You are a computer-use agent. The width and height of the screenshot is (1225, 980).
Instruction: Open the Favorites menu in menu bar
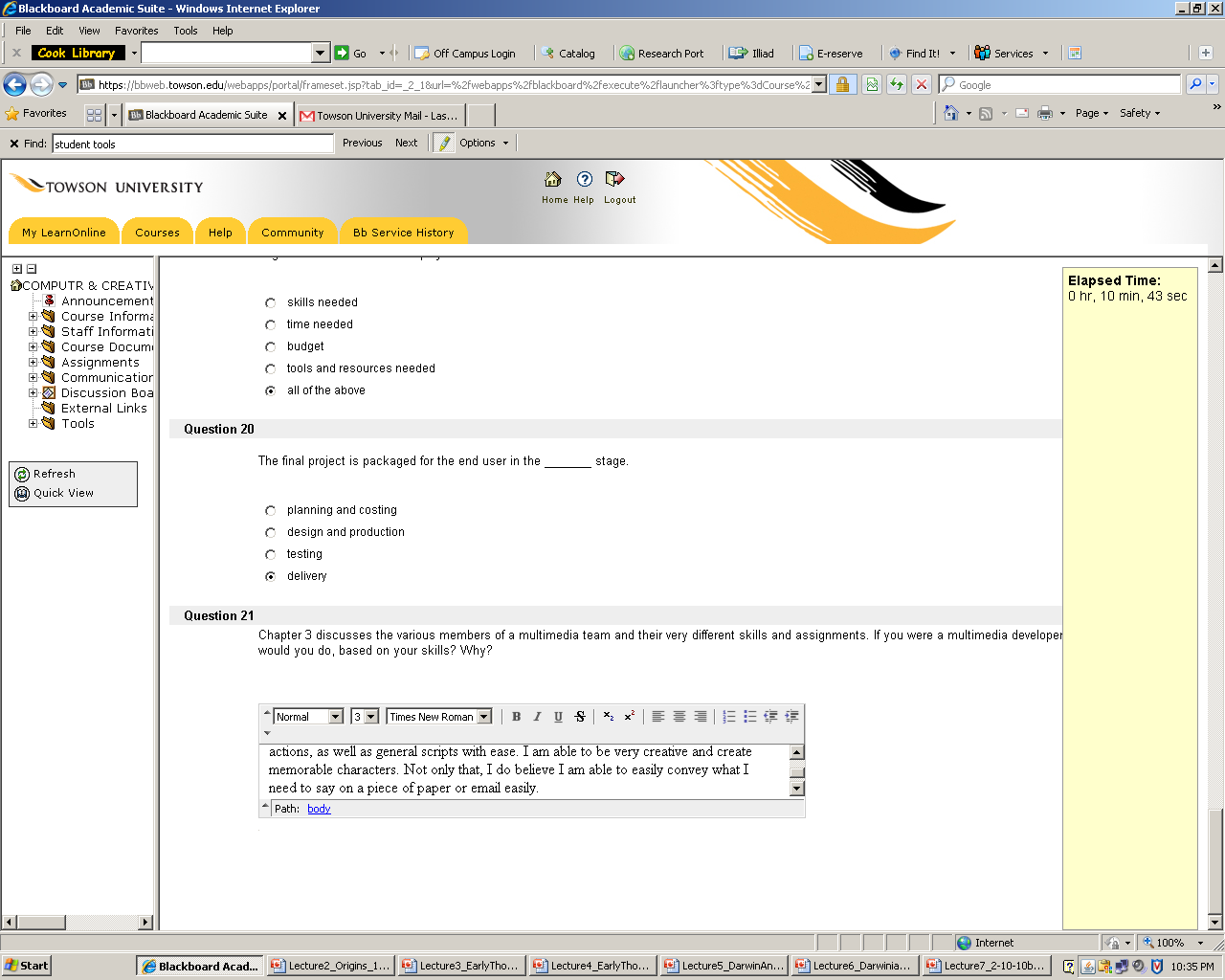coord(137,31)
